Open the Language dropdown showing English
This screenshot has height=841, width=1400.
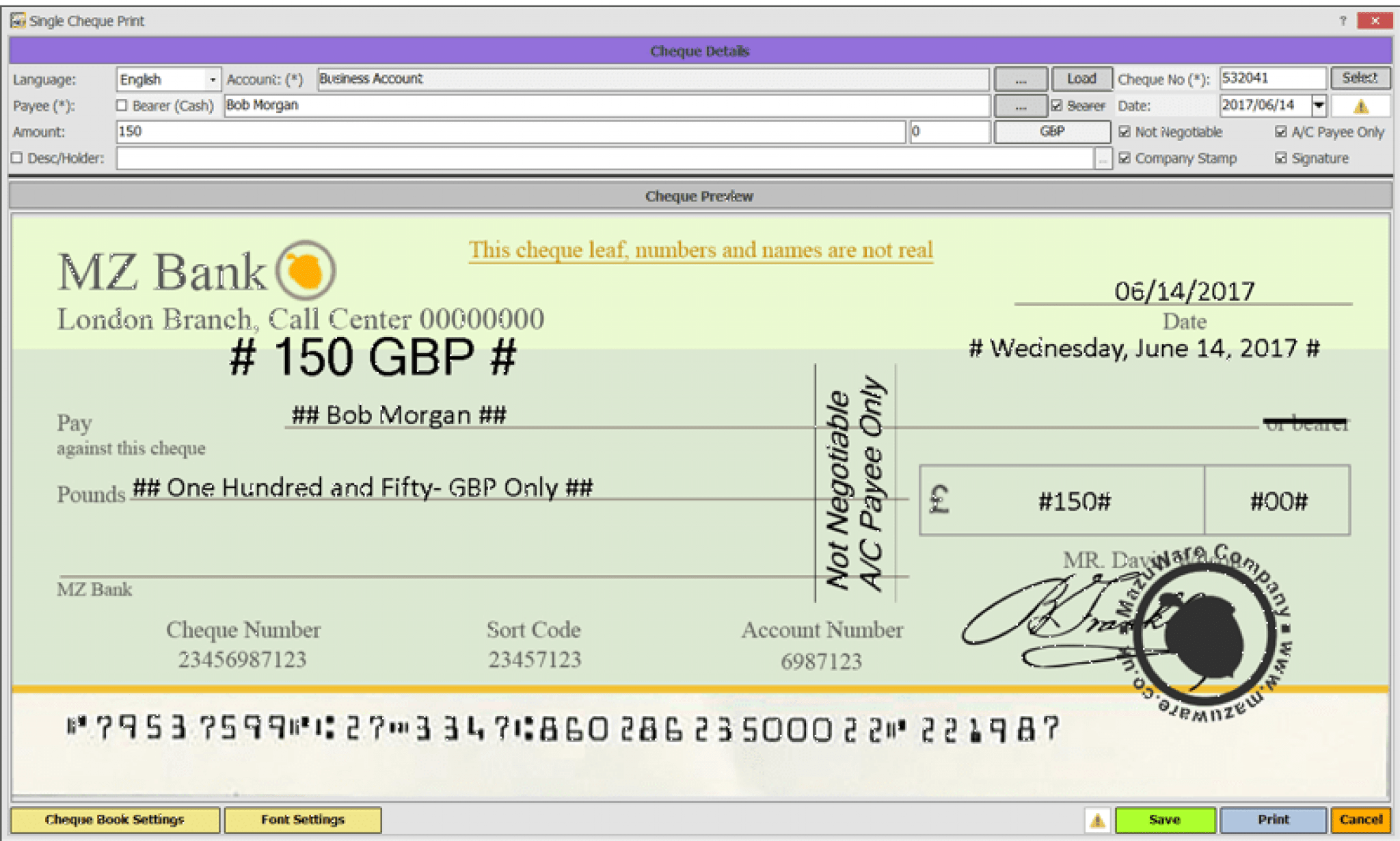click(213, 79)
